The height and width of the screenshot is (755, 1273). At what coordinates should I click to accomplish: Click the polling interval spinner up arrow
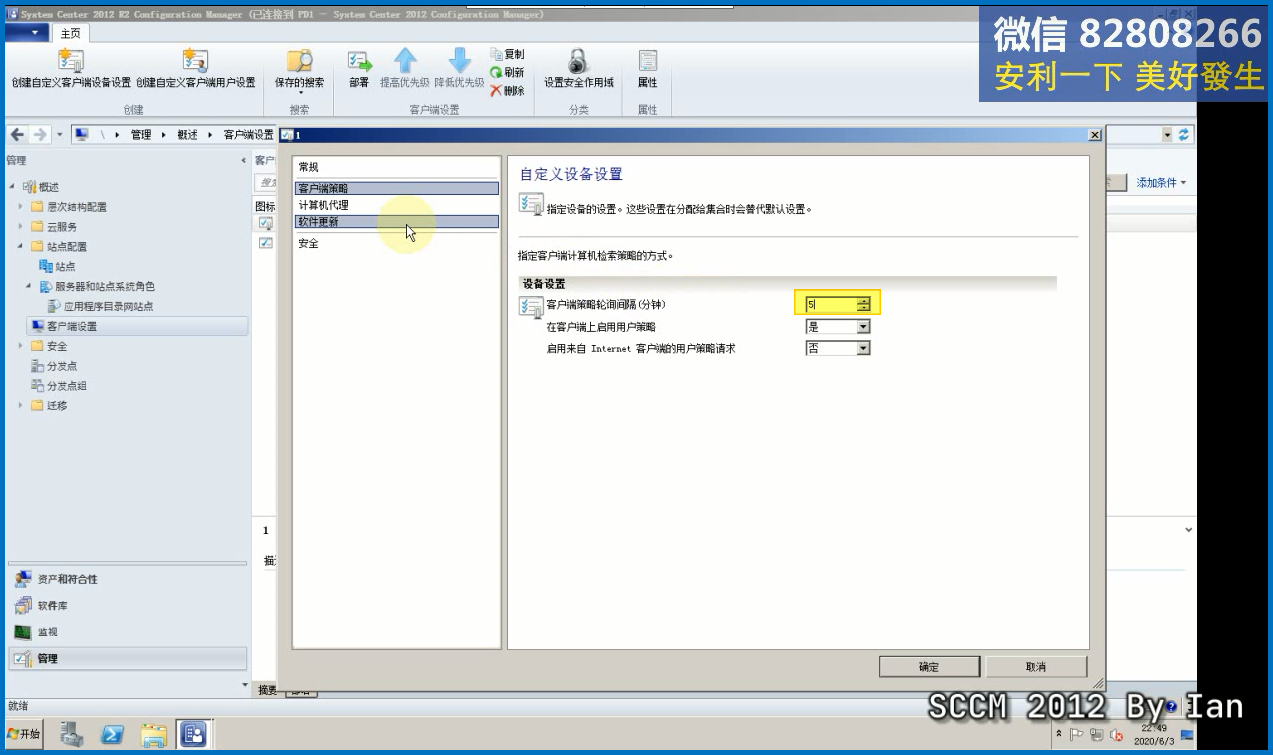[x=864, y=300]
